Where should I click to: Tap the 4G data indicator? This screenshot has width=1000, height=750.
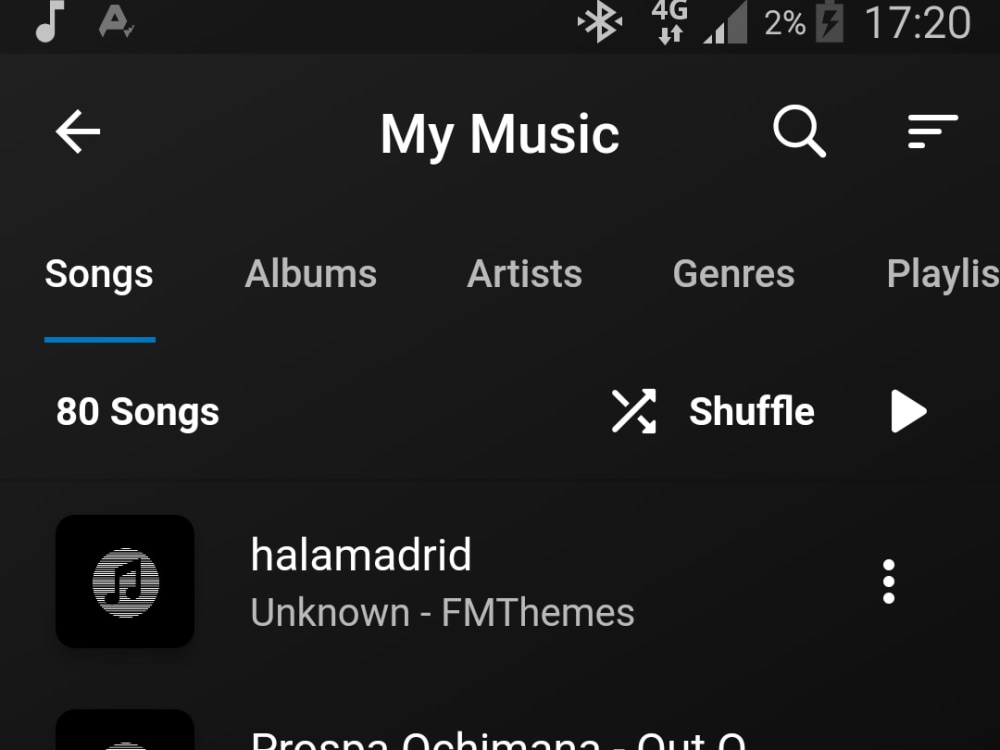[667, 23]
